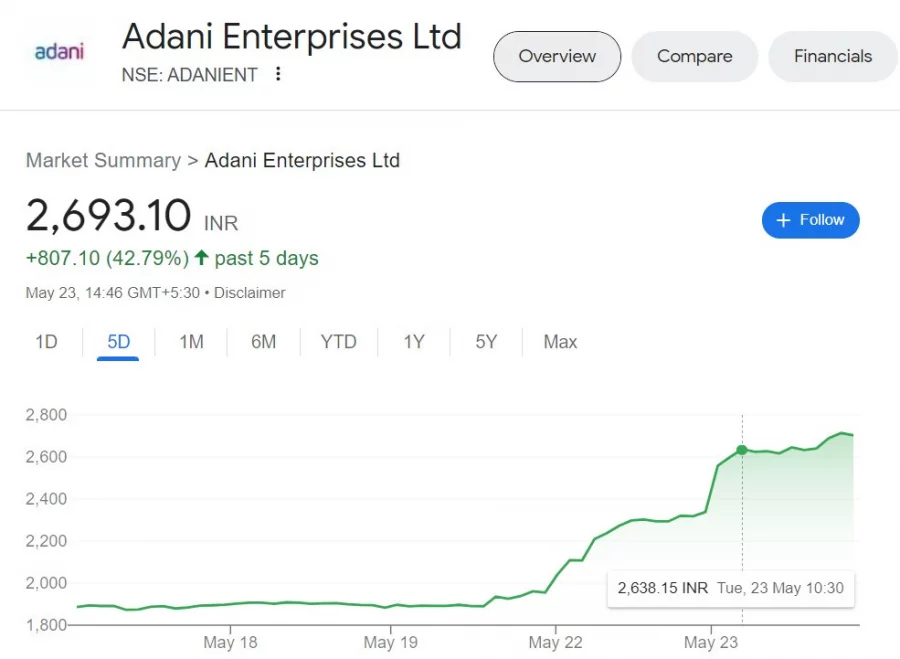Click the green data point on the chart

click(742, 449)
